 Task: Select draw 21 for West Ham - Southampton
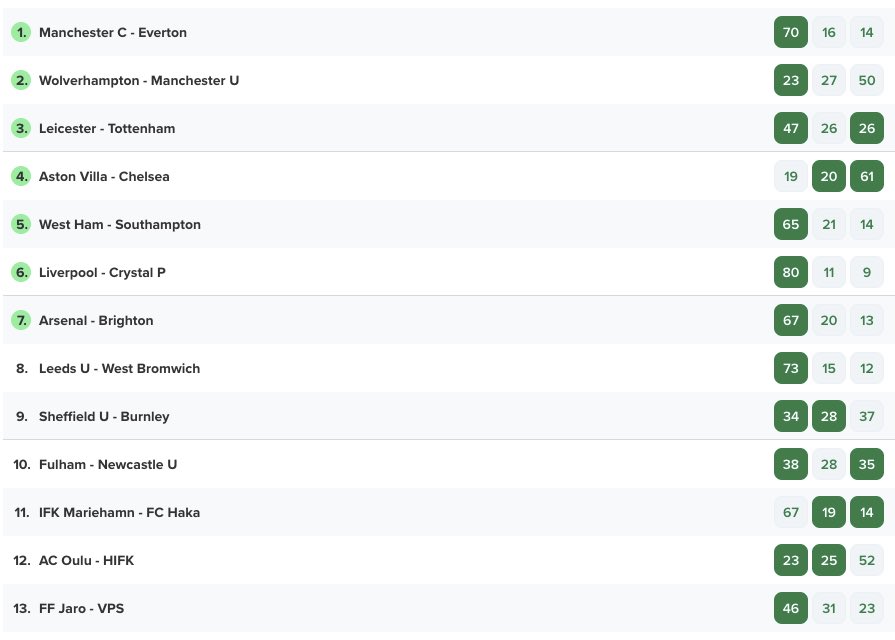coord(829,224)
